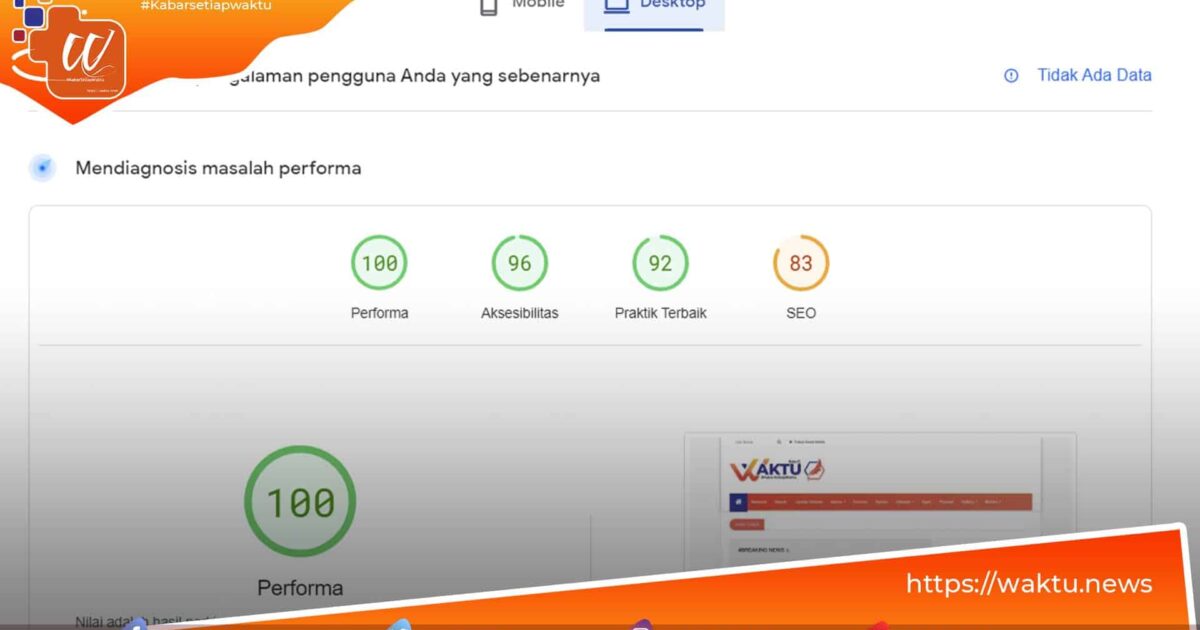The image size is (1200, 630).
Task: Click the phone icon on the Mobile tab
Action: pos(488,5)
